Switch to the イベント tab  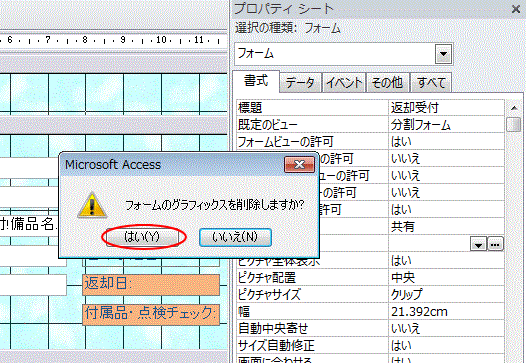click(x=344, y=83)
